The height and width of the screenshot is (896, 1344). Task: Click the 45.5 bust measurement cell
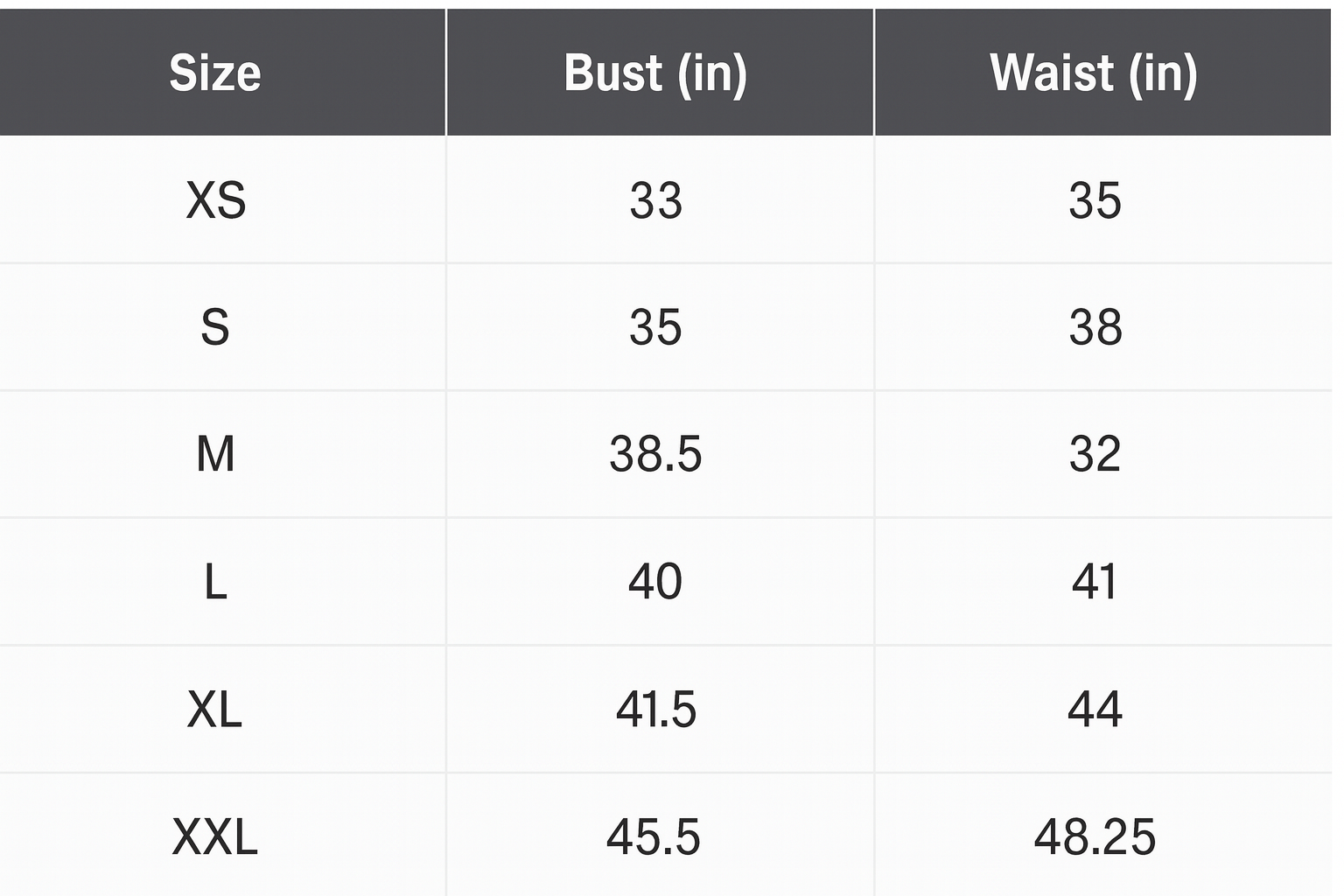coord(654,836)
